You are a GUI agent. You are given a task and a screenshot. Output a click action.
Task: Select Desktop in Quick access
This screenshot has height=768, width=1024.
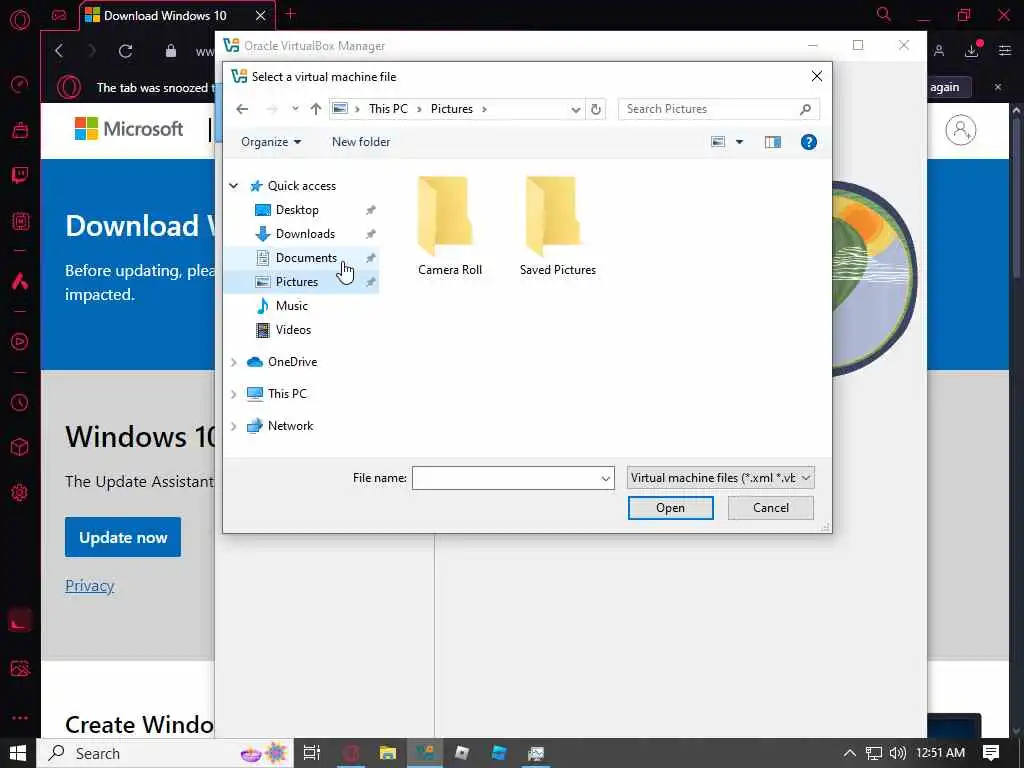pos(297,210)
